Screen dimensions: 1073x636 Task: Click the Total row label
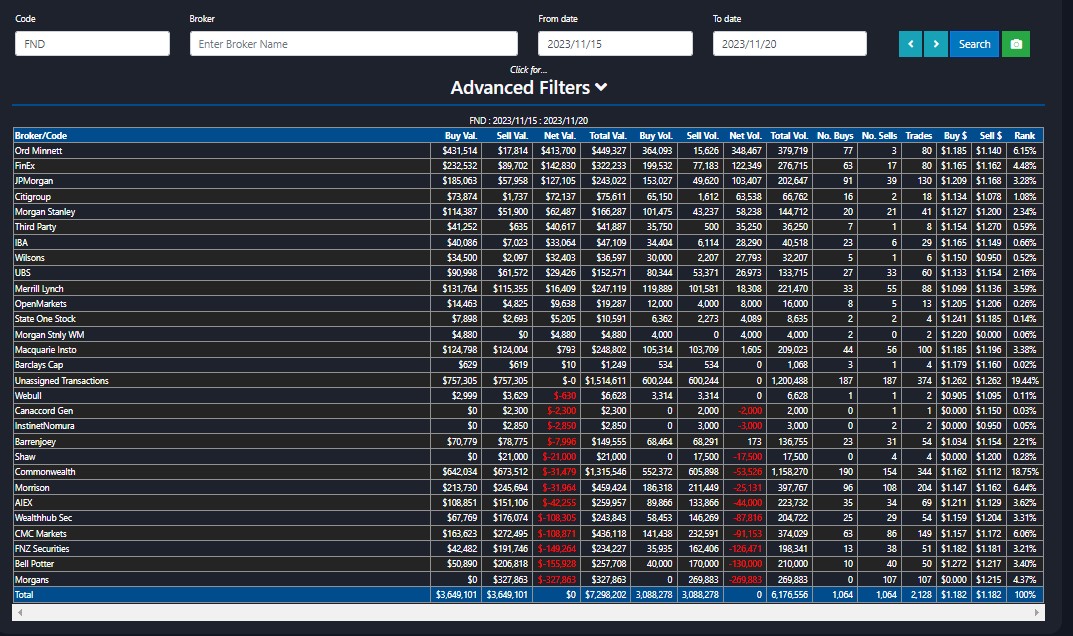24,594
